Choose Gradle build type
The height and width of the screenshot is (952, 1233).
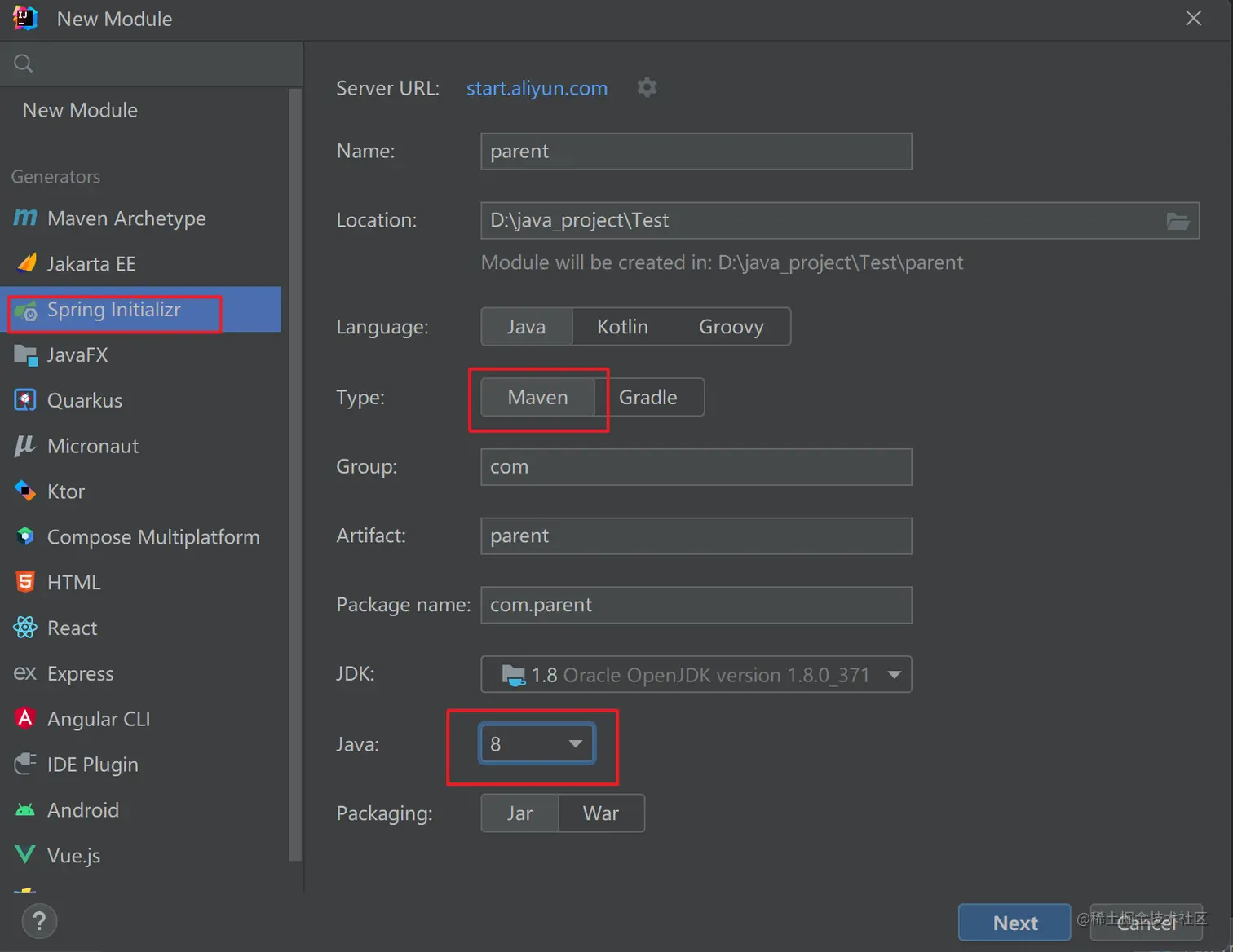tap(648, 397)
